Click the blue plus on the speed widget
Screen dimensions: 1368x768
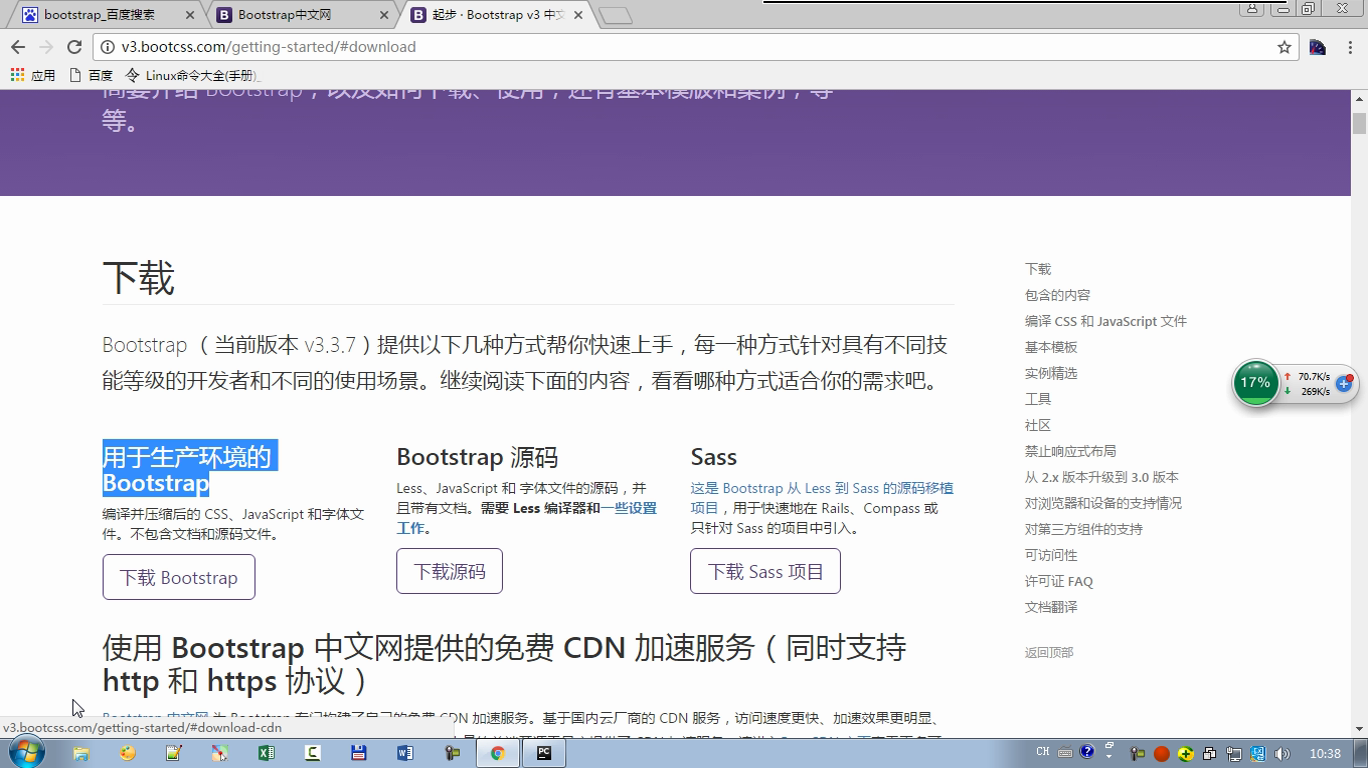point(1344,384)
